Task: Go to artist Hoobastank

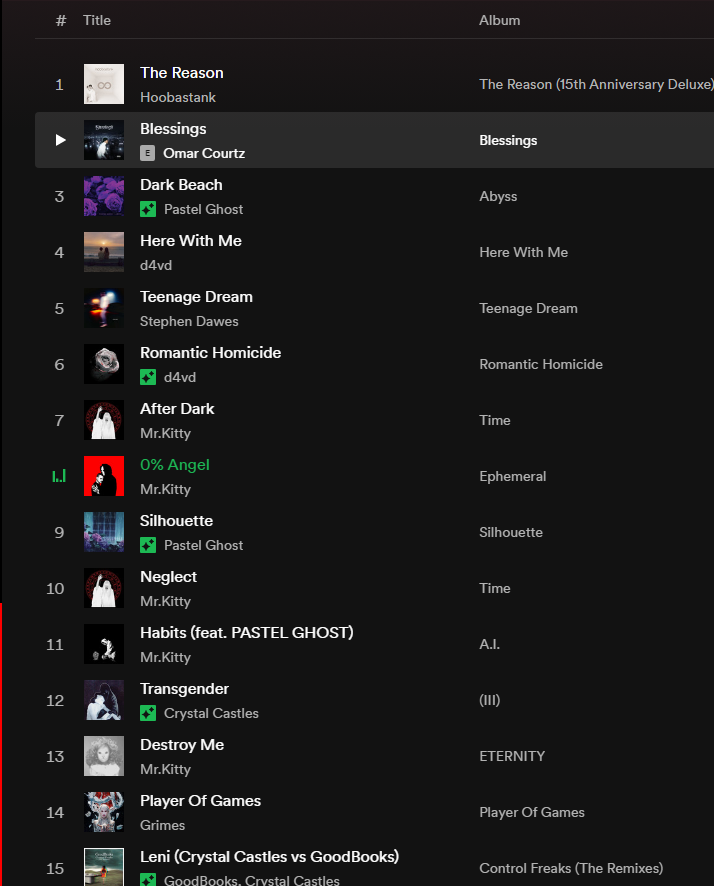Action: pos(178,97)
